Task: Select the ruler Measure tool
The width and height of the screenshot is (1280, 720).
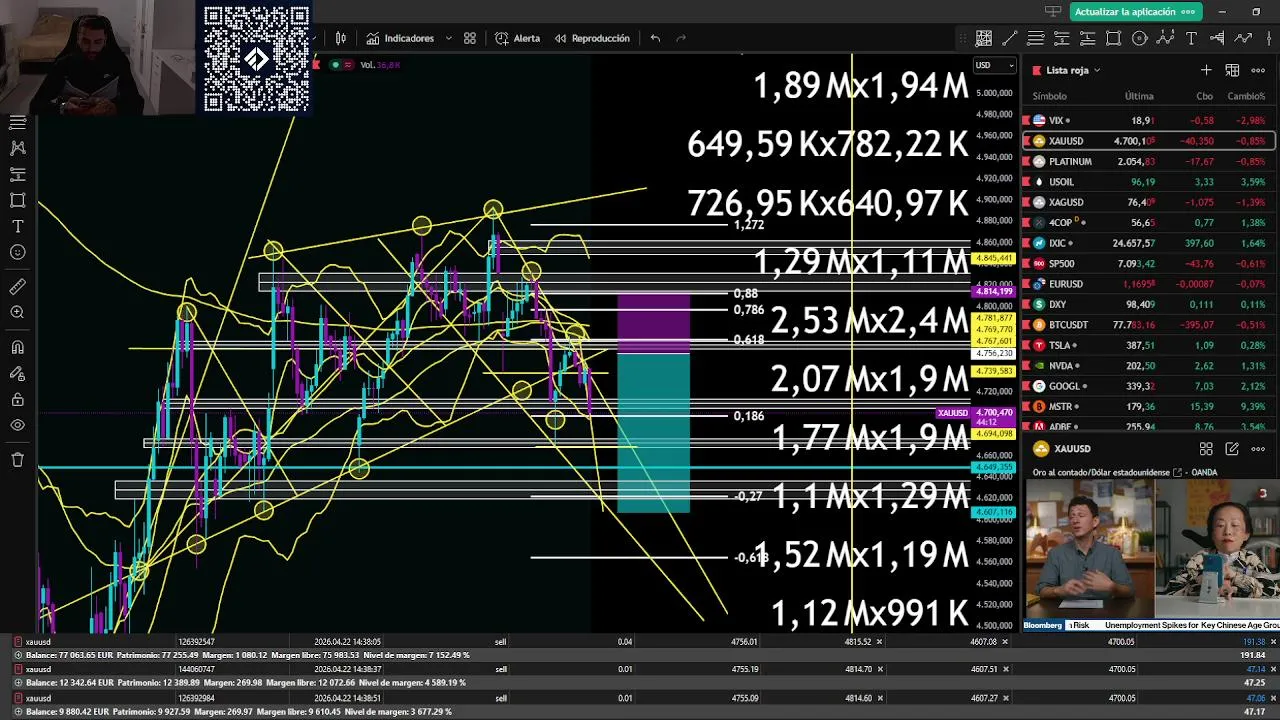Action: coord(17,287)
